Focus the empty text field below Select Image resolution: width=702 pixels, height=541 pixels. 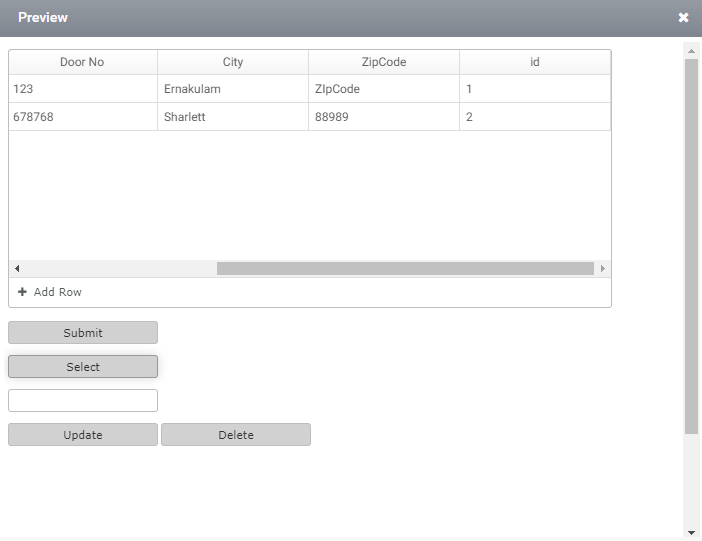coord(83,400)
